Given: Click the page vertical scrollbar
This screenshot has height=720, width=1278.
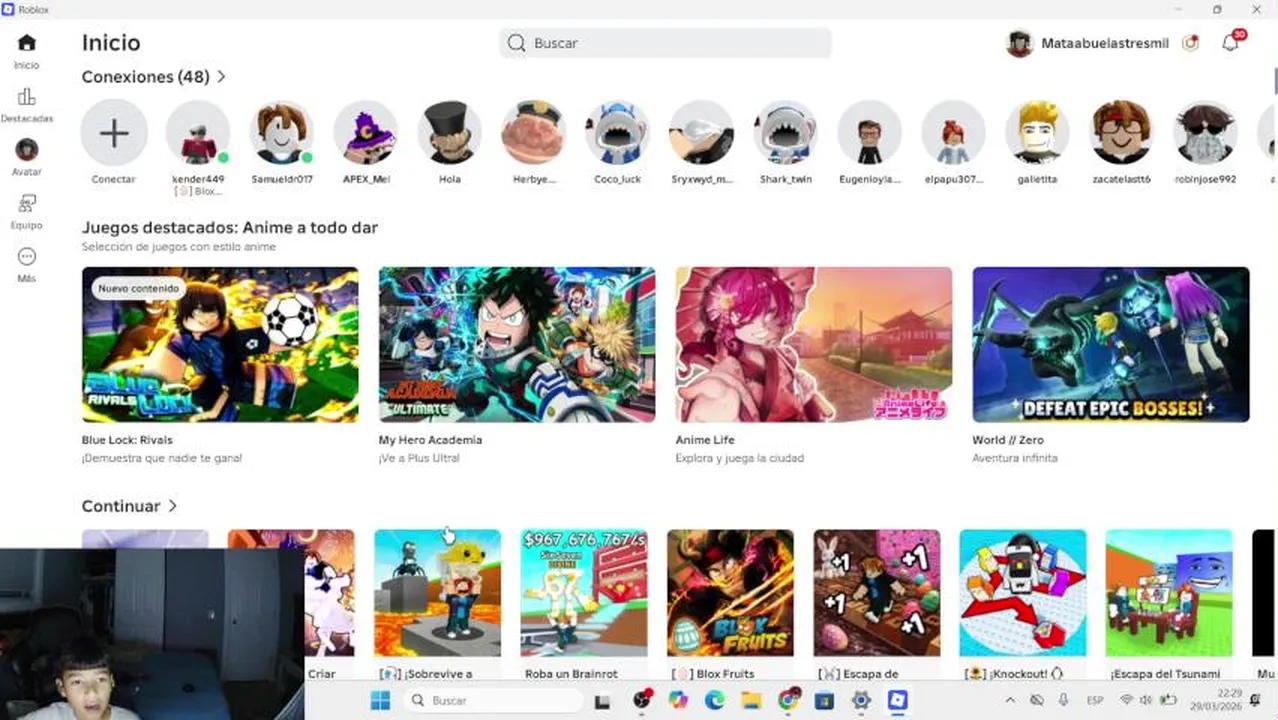Looking at the screenshot, I should tap(1275, 80).
